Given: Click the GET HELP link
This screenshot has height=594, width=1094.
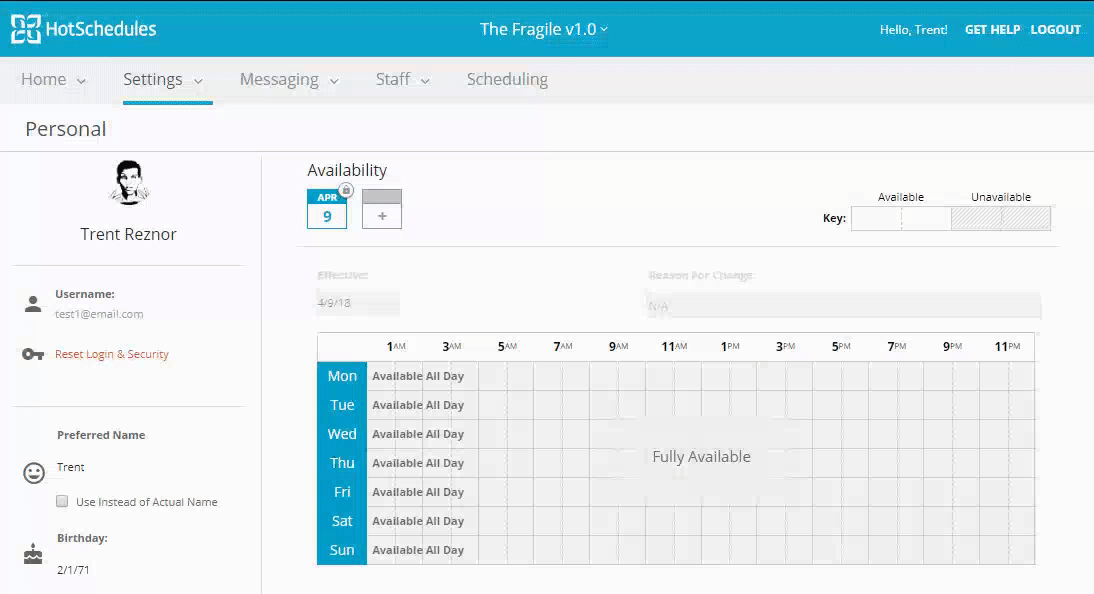Looking at the screenshot, I should pos(992,29).
